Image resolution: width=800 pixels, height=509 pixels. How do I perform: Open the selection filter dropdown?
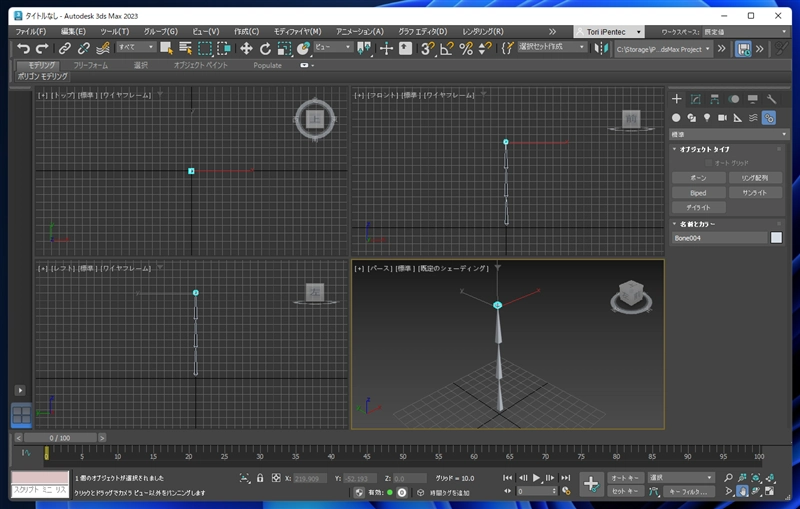tap(135, 47)
